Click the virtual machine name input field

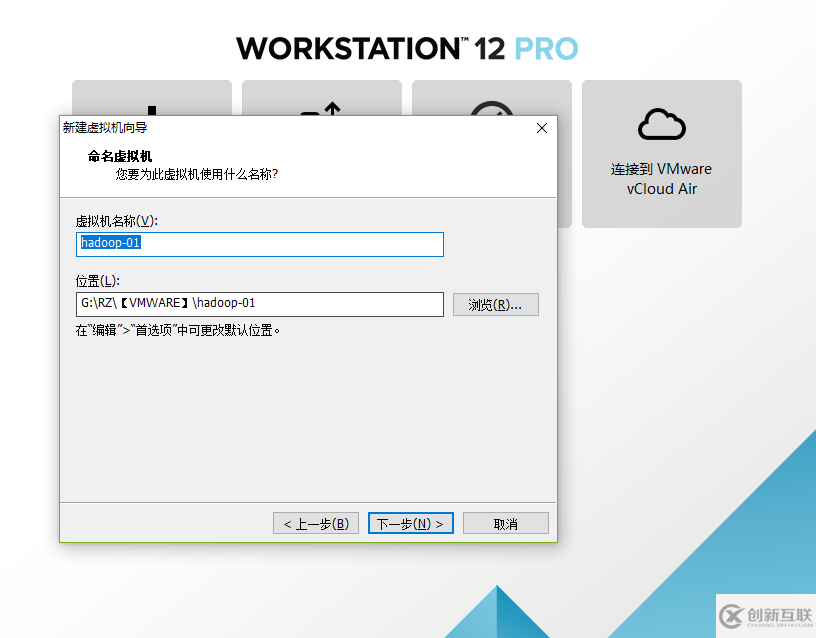click(x=260, y=244)
